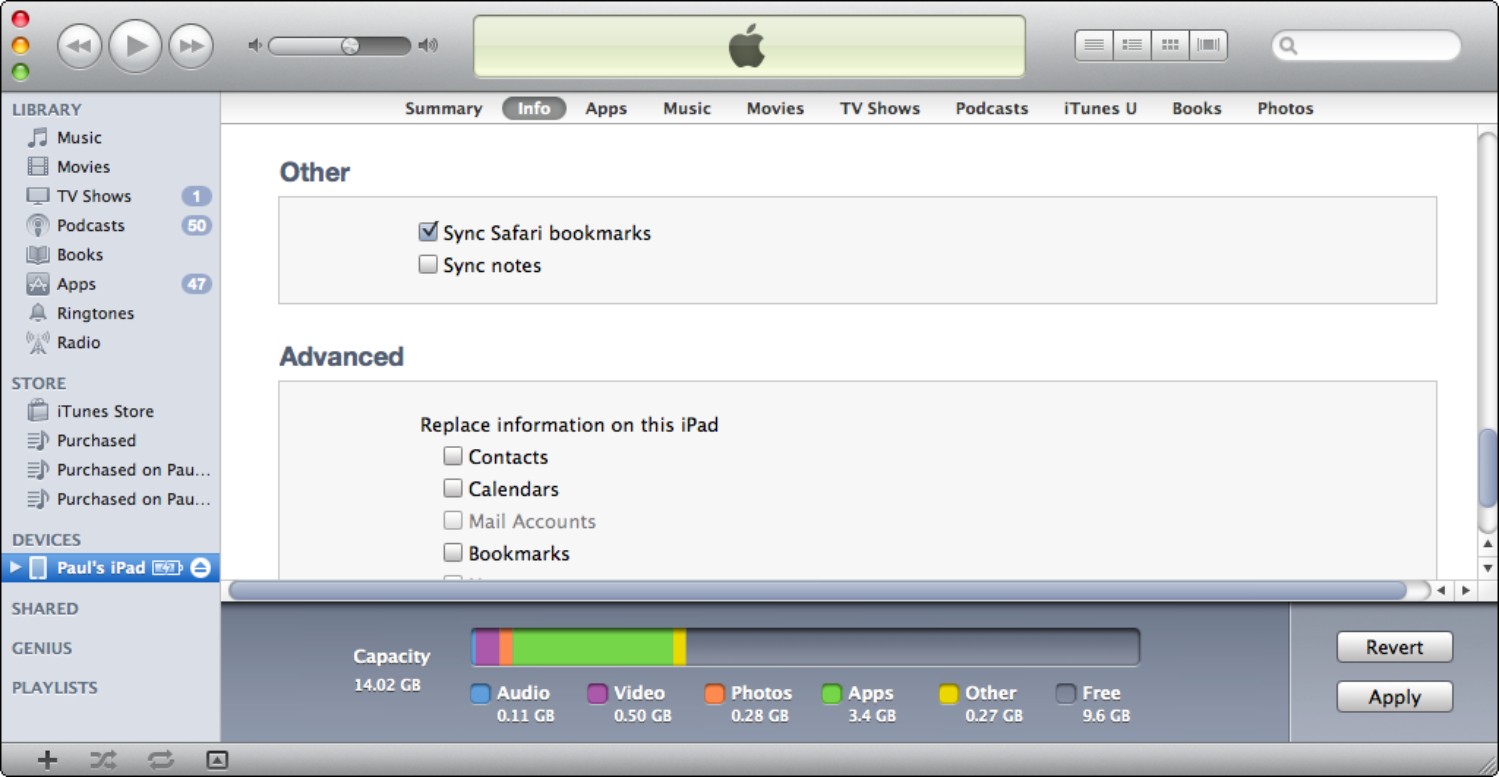This screenshot has height=777, width=1499.
Task: Click the Previous track rewind button
Action: coord(80,46)
